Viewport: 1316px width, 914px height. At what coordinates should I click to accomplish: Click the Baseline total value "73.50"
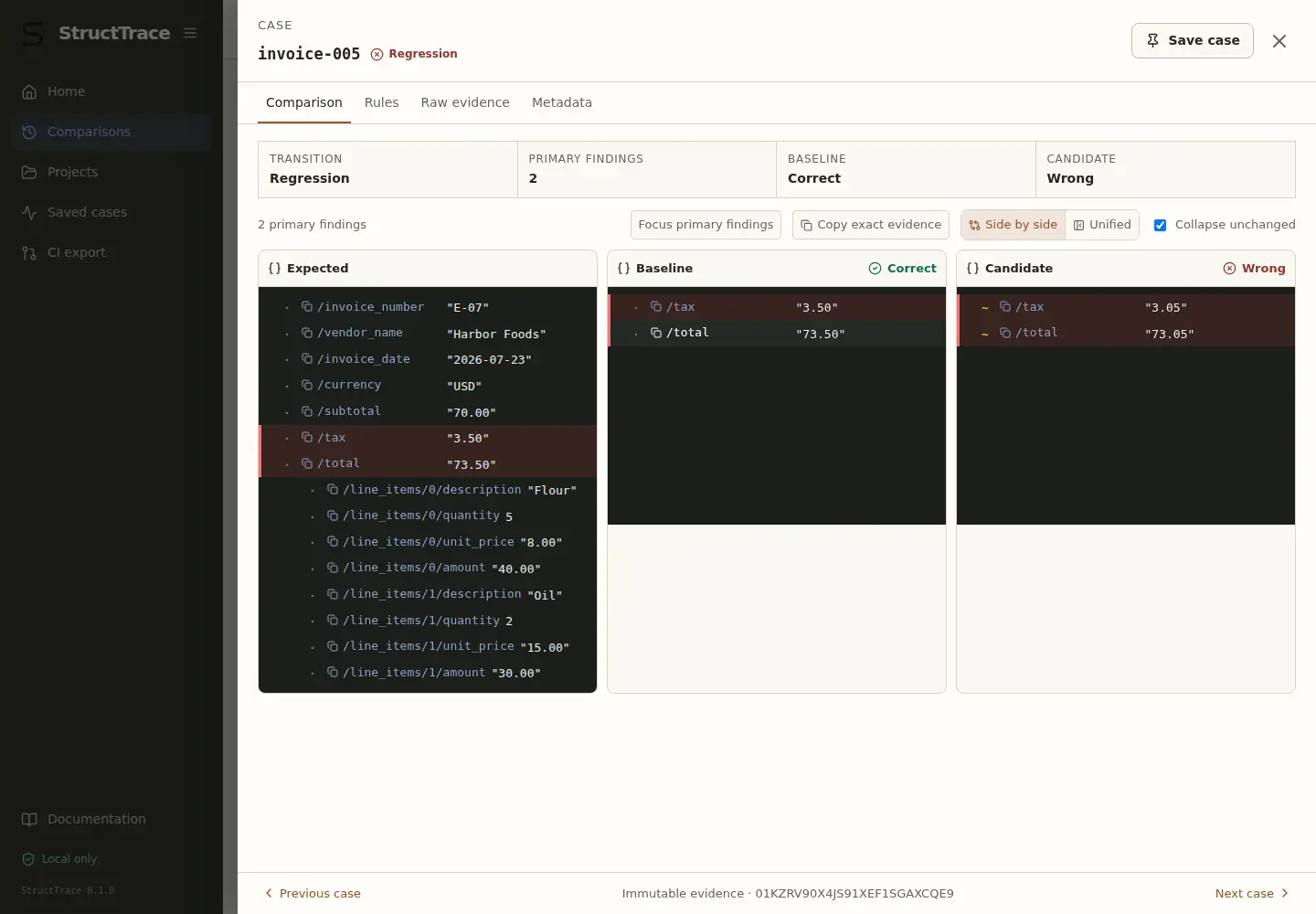[x=821, y=335]
